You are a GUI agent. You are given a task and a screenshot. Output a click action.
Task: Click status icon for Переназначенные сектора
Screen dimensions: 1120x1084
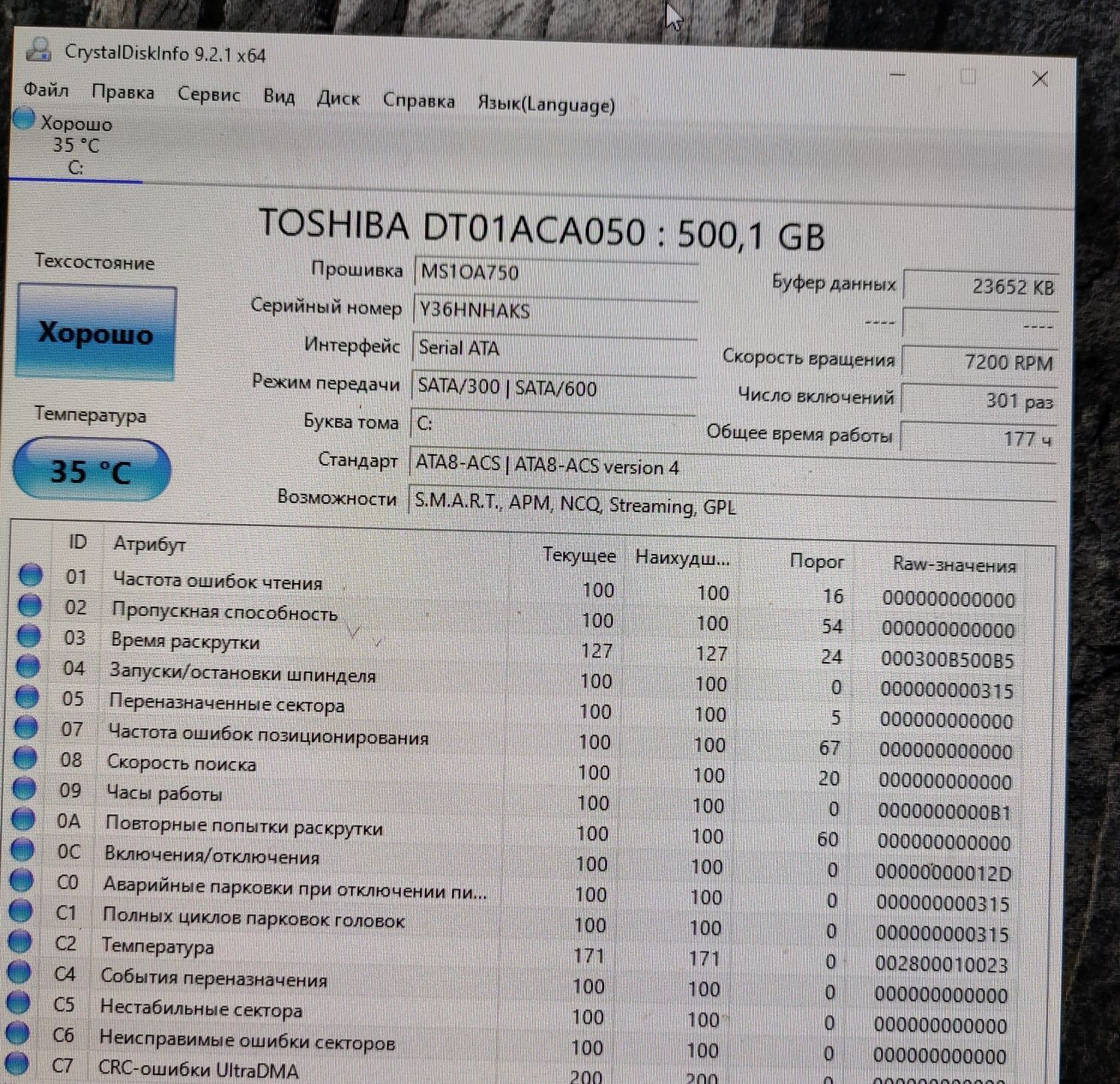[27, 696]
